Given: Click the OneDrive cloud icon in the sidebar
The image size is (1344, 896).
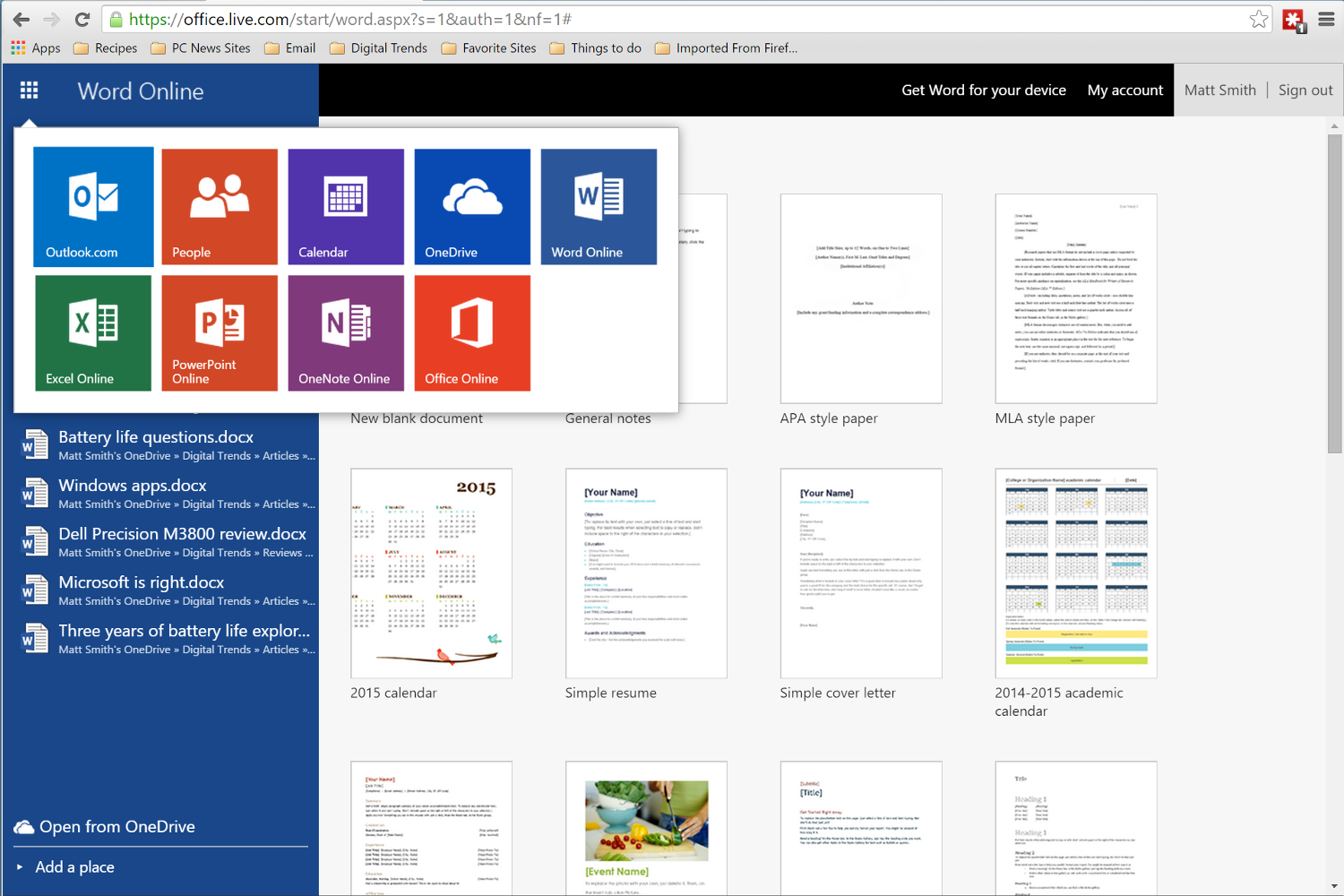Looking at the screenshot, I should click(24, 827).
